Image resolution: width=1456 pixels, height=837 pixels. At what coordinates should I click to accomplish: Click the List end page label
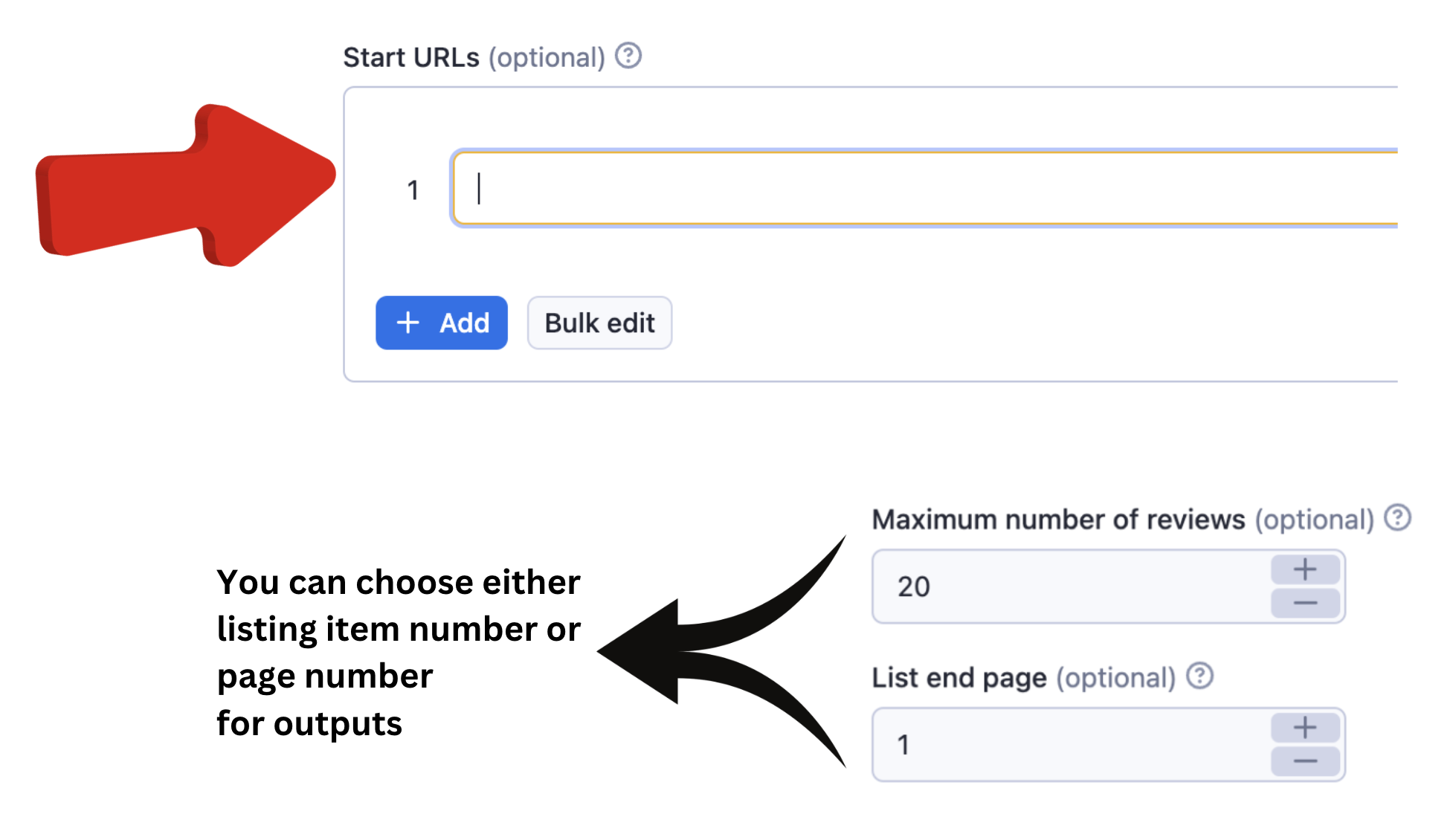[959, 678]
